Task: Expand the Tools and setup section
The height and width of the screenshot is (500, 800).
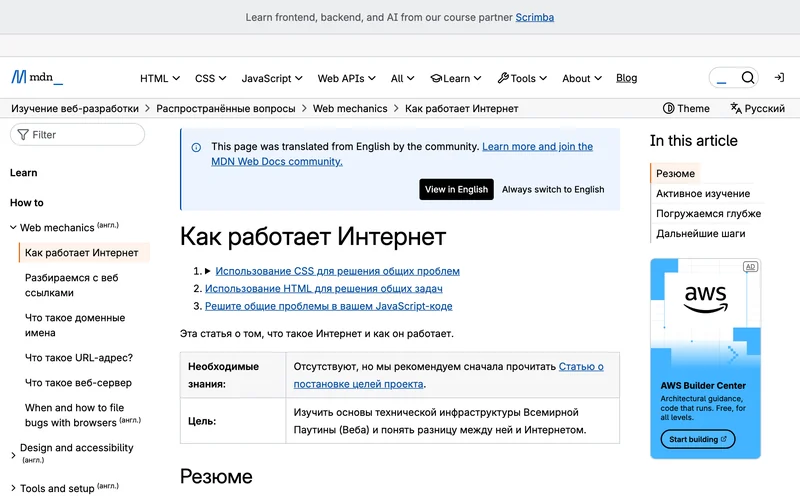Action: coord(13,488)
